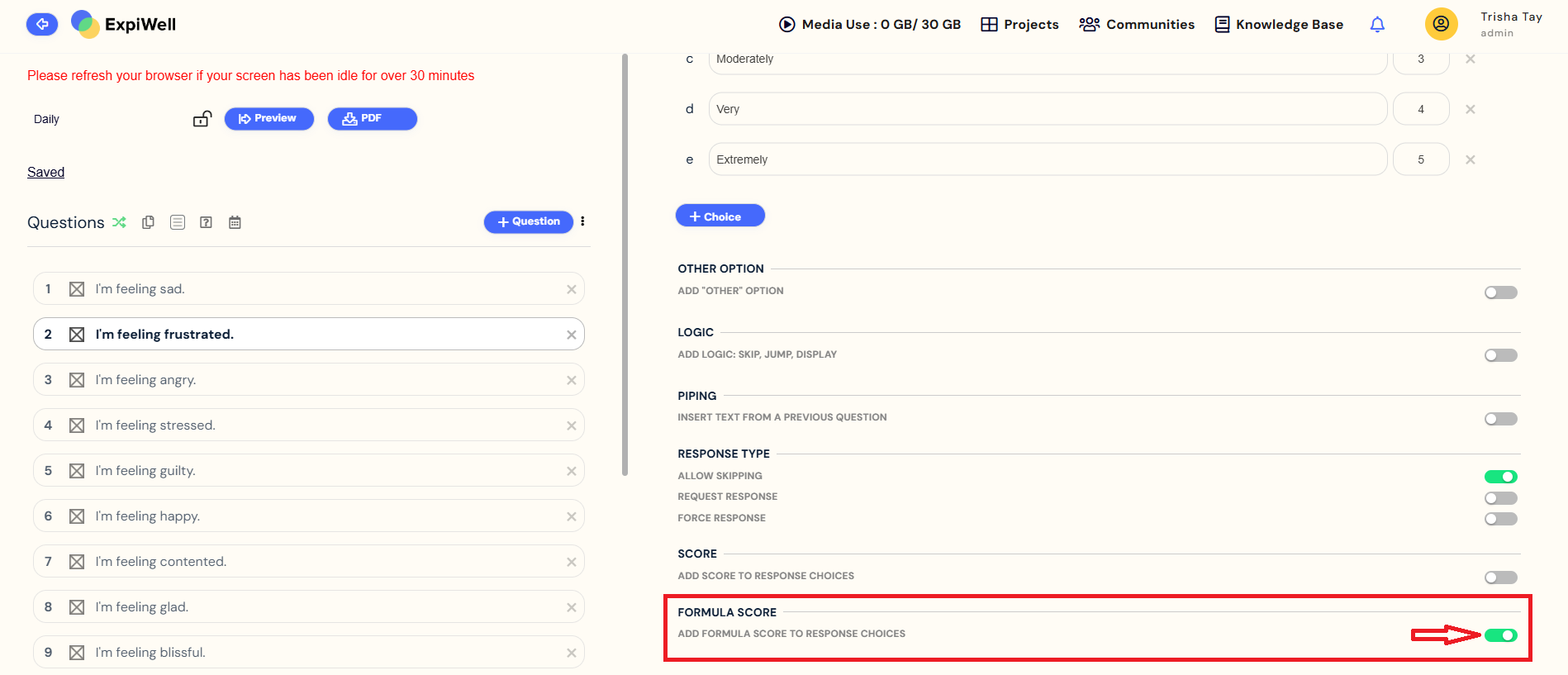Screen dimensions: 1568x675
Task: Enable Add Logic skip, jump, display toggle
Action: [x=1500, y=355]
